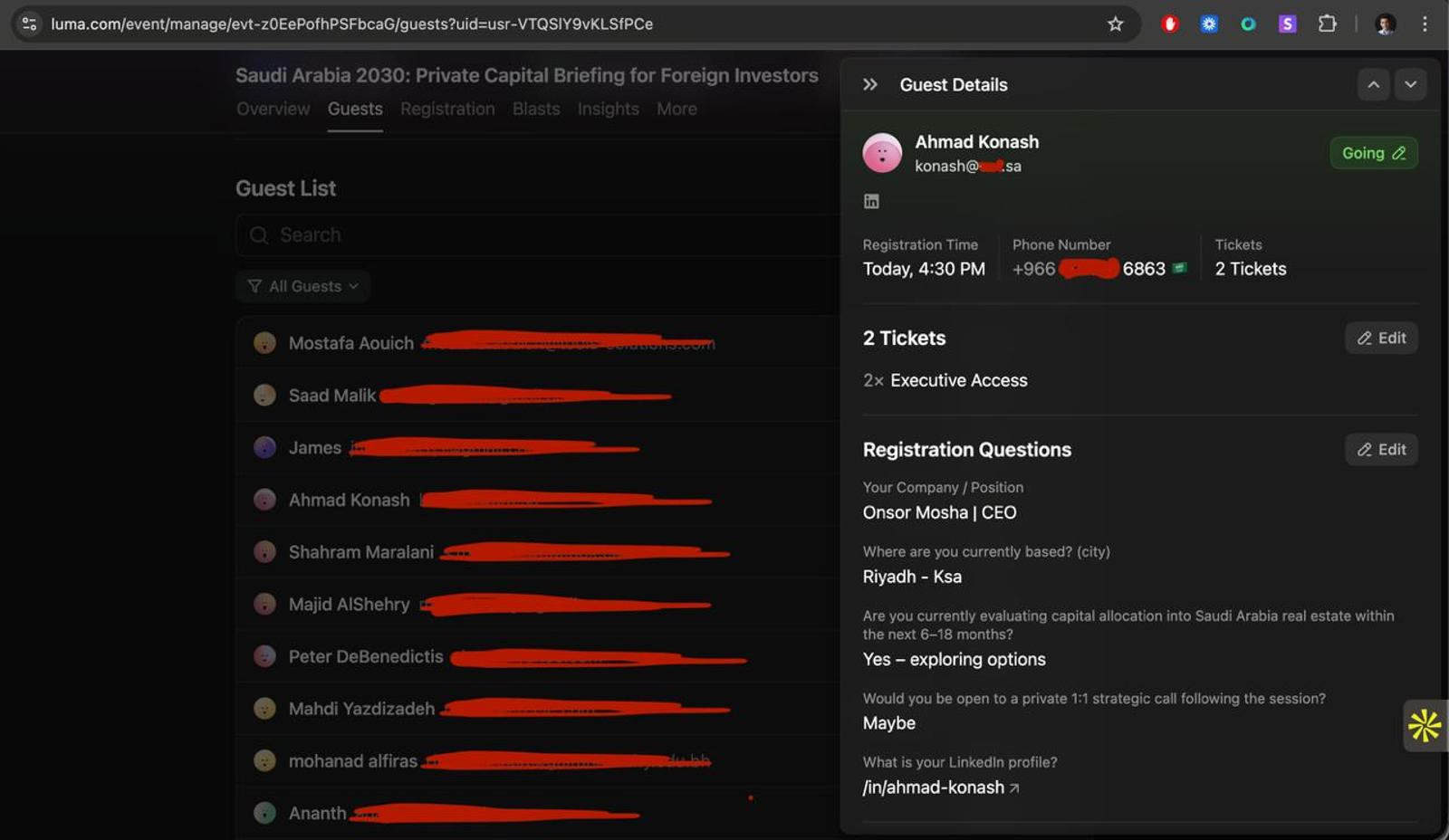This screenshot has height=840, width=1449.
Task: View the Insights tab
Action: (x=609, y=109)
